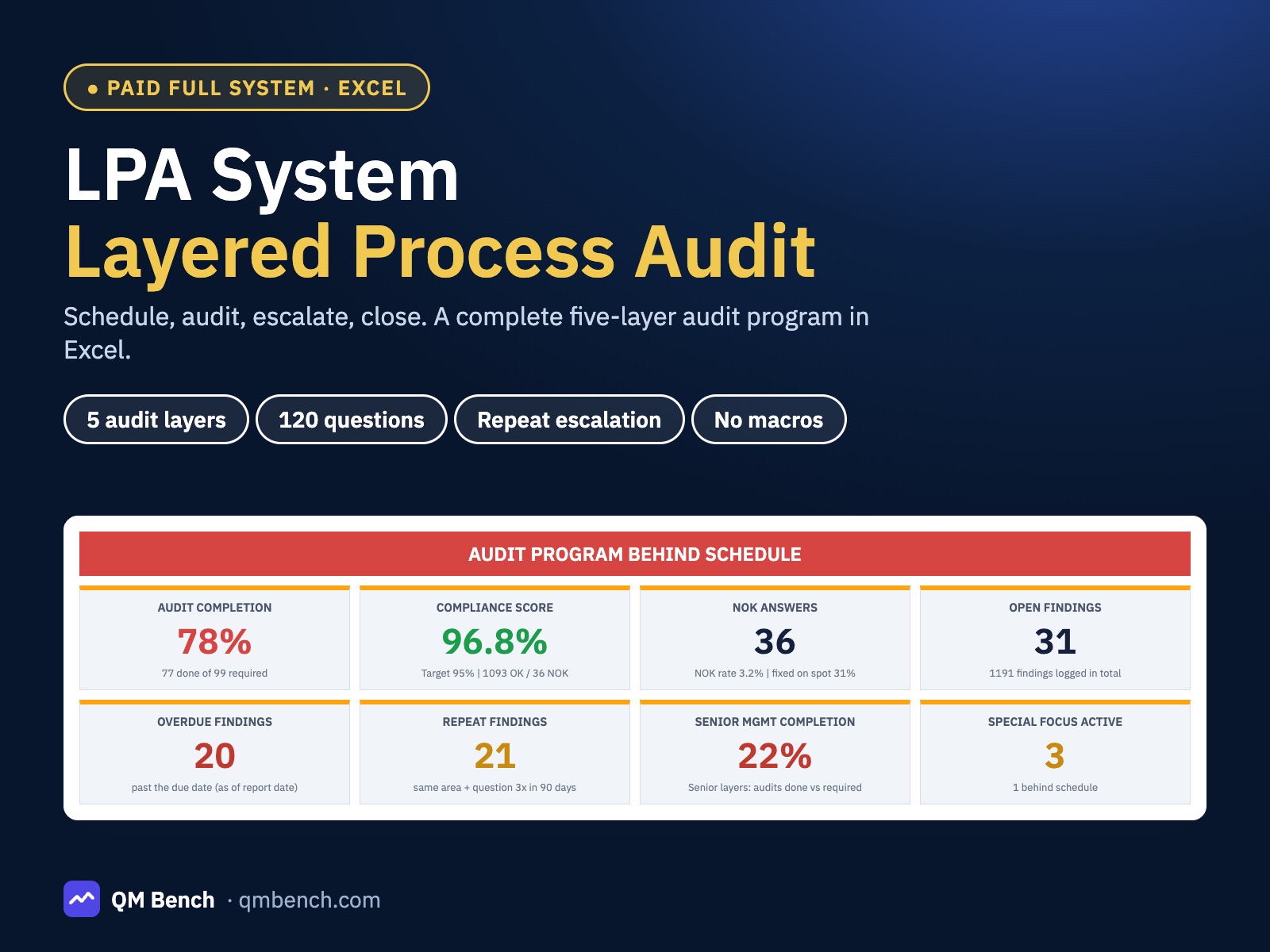
Task: Click the 78% audit completion value
Action: [214, 642]
